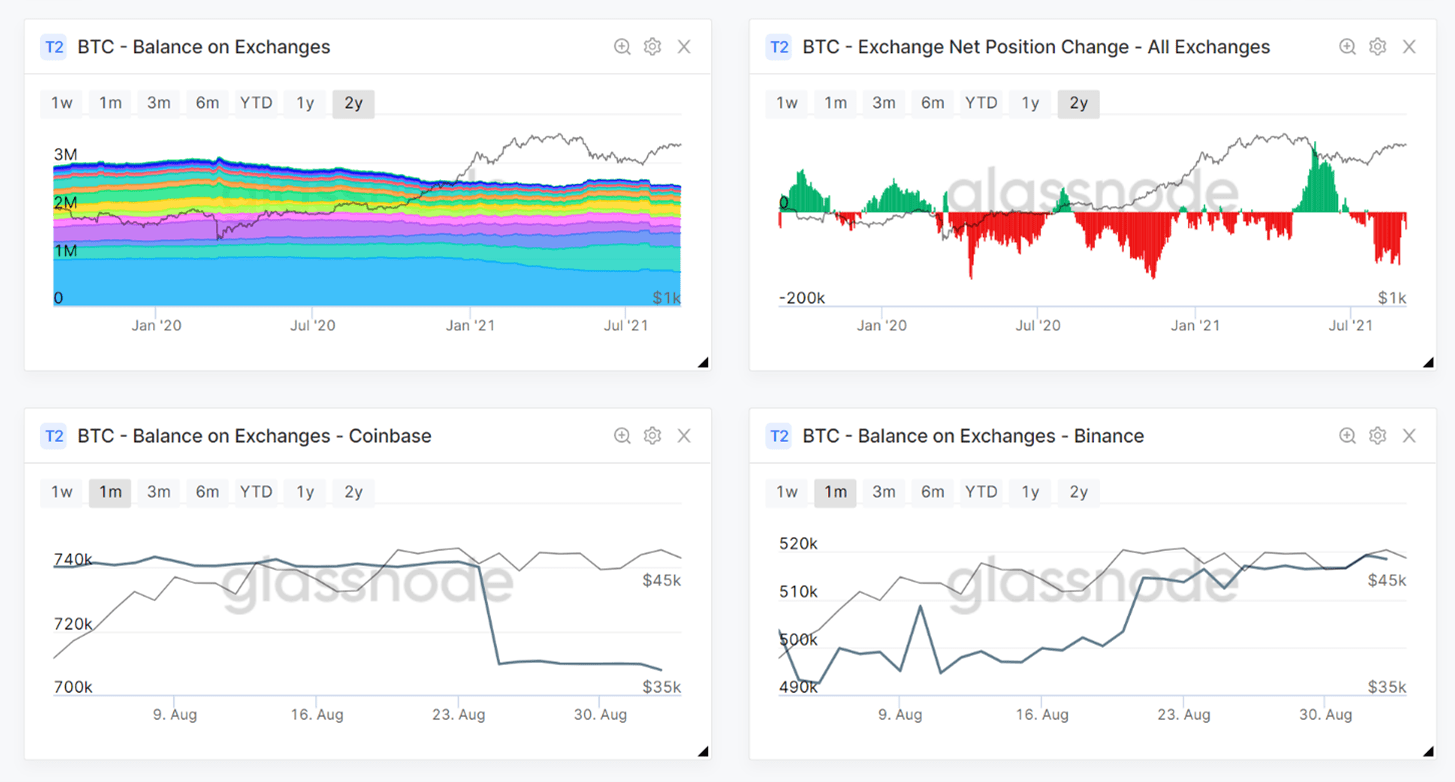Image resolution: width=1455 pixels, height=782 pixels.
Task: Open settings for the Binance balance panel
Action: pos(1378,436)
